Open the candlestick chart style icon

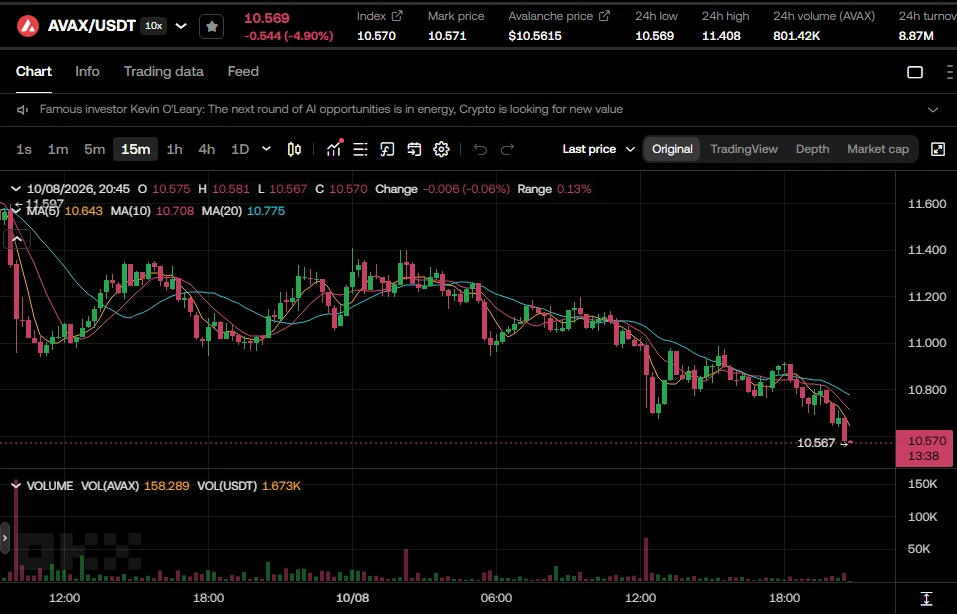(x=294, y=150)
